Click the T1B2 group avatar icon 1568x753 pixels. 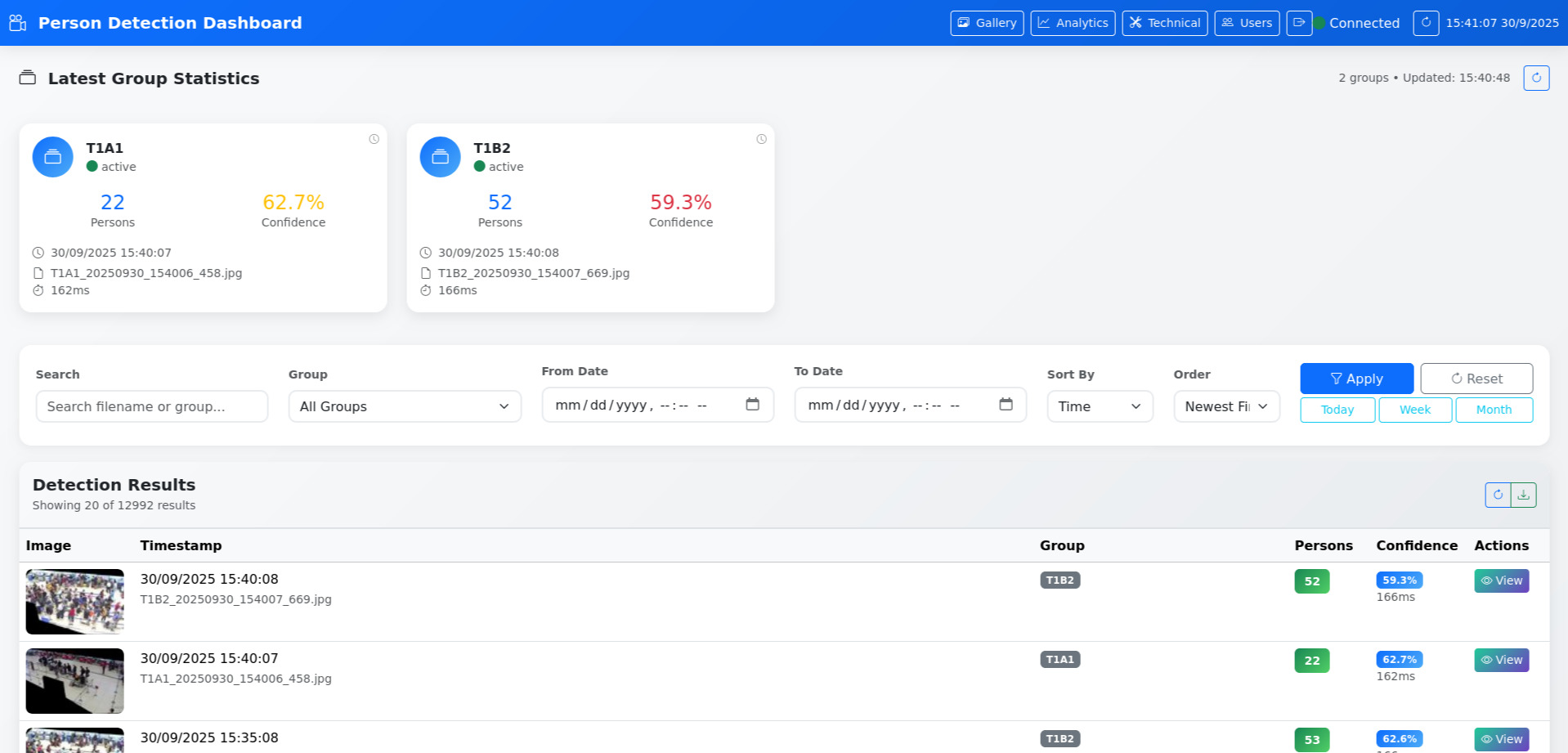click(441, 157)
